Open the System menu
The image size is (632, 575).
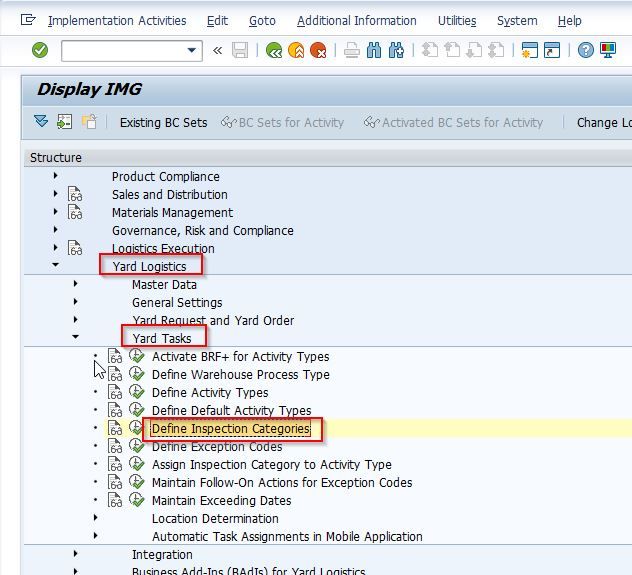click(517, 21)
